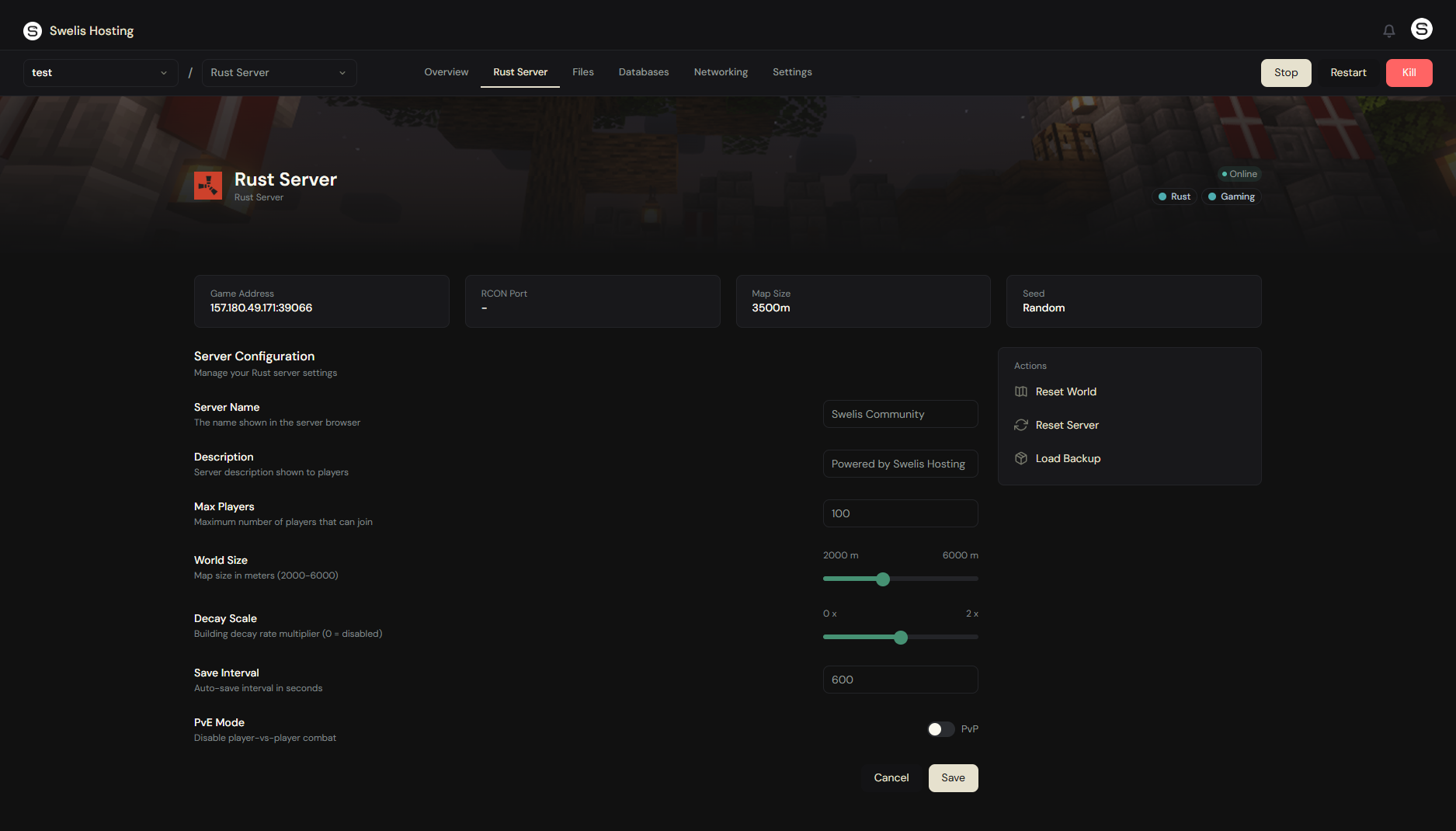The width and height of the screenshot is (1456, 831).
Task: Adjust the World Size slider
Action: click(882, 579)
